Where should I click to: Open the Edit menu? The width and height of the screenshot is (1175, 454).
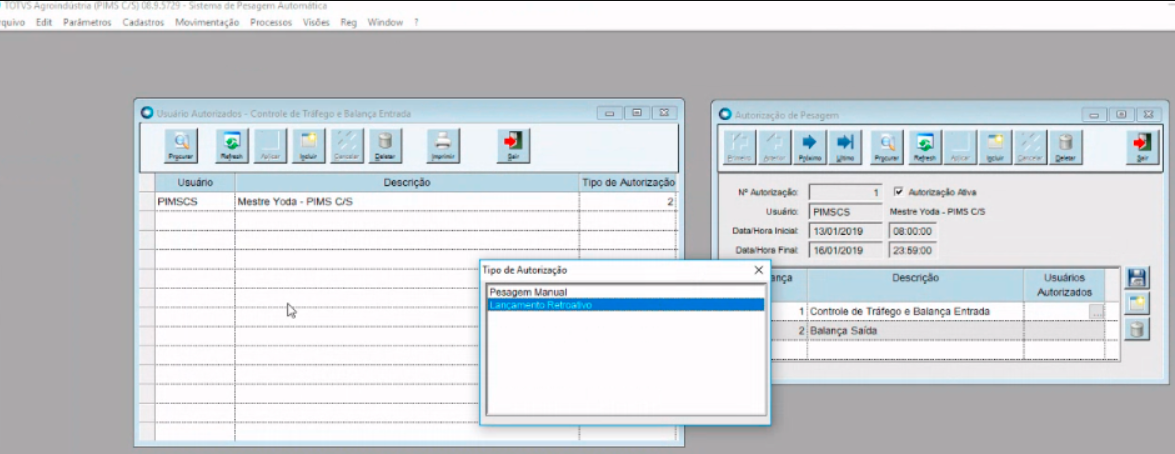tap(43, 22)
